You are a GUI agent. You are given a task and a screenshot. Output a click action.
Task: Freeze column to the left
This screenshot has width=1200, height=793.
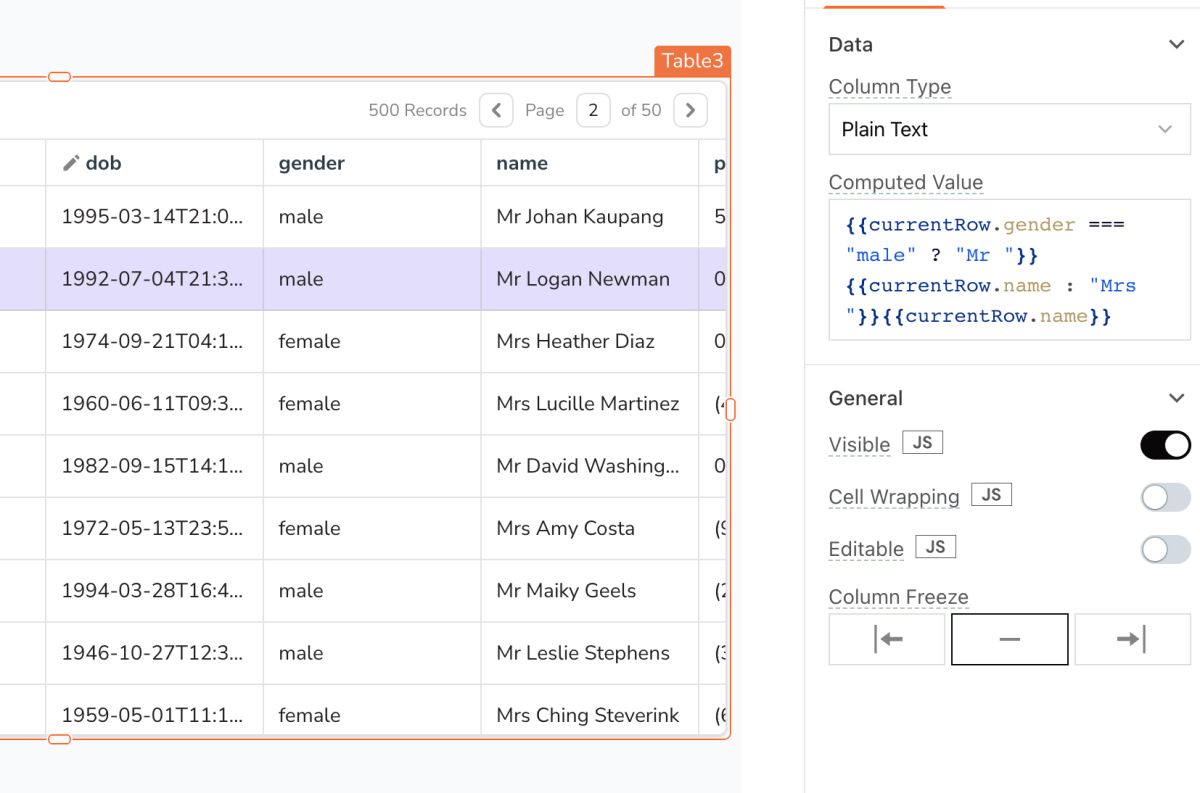pos(887,639)
